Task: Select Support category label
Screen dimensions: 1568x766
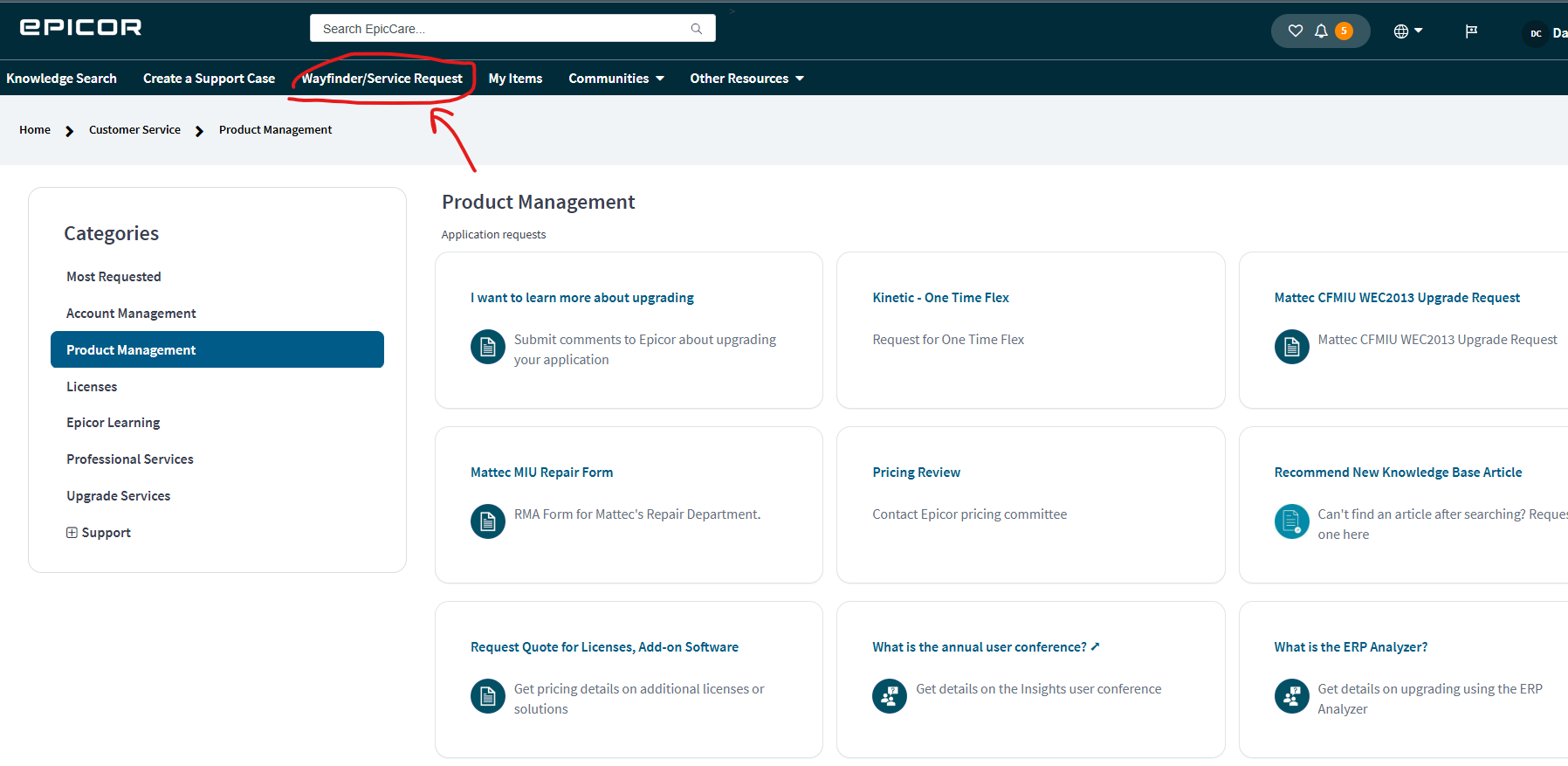Action: coord(107,532)
